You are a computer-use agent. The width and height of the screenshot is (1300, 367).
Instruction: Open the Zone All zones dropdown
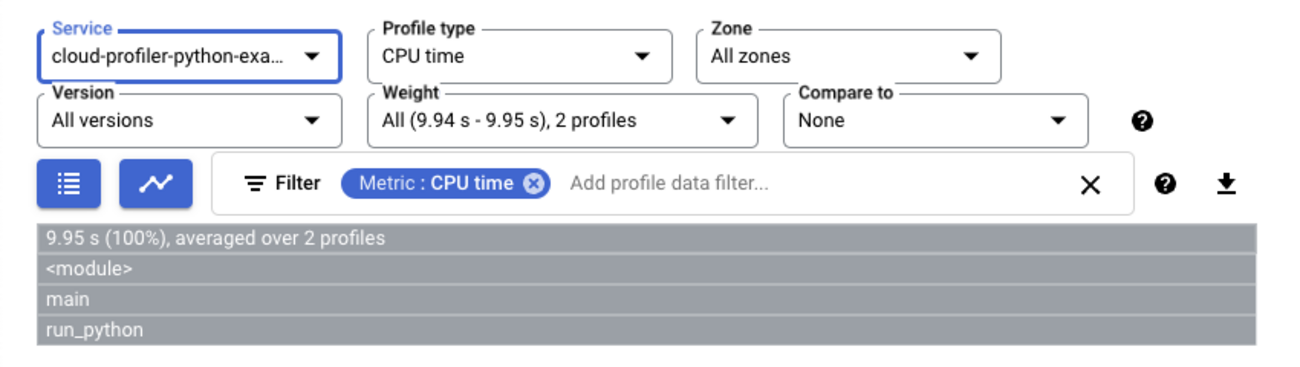(848, 56)
